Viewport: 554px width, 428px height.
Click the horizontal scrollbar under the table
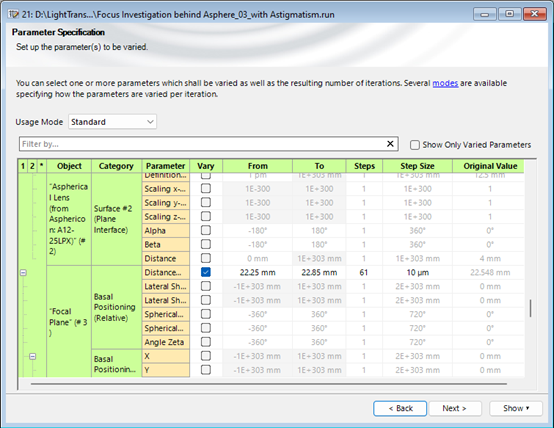[269, 383]
